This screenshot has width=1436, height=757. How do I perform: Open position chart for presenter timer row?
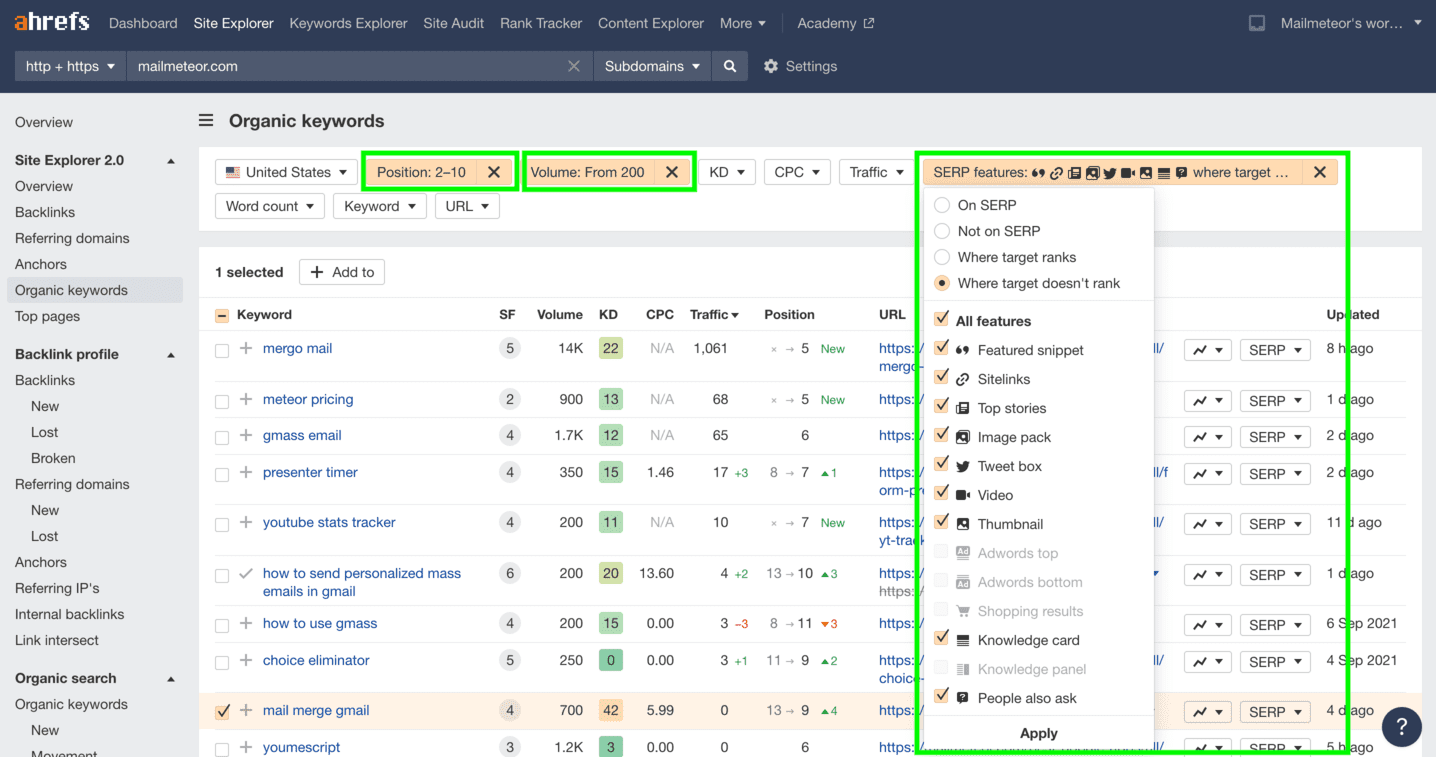coord(1207,474)
